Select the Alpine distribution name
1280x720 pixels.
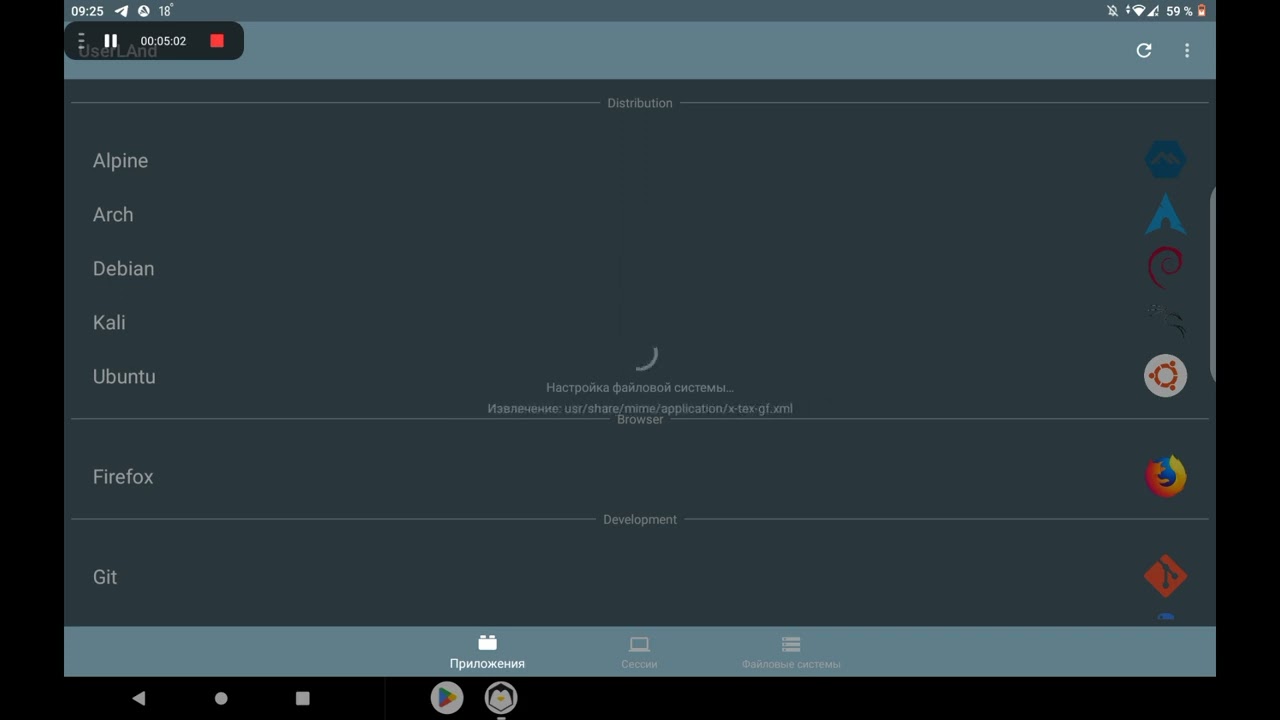pos(120,161)
